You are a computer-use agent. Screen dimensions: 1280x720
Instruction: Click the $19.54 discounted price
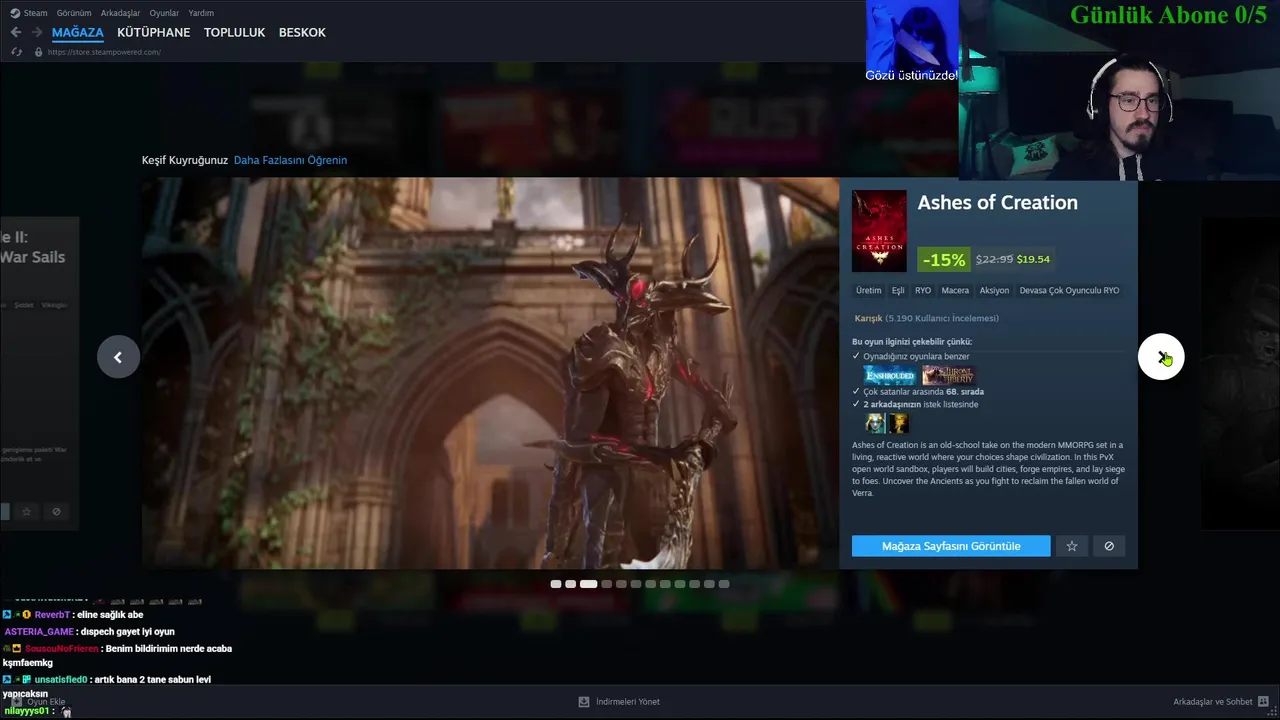[x=1033, y=260]
